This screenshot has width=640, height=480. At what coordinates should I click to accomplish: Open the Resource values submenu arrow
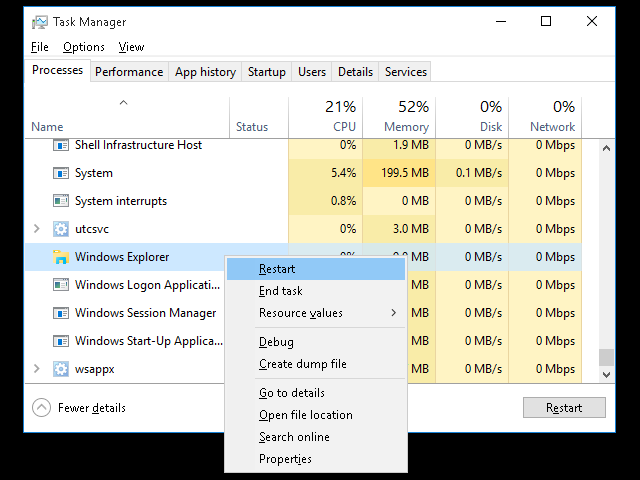[x=393, y=313]
